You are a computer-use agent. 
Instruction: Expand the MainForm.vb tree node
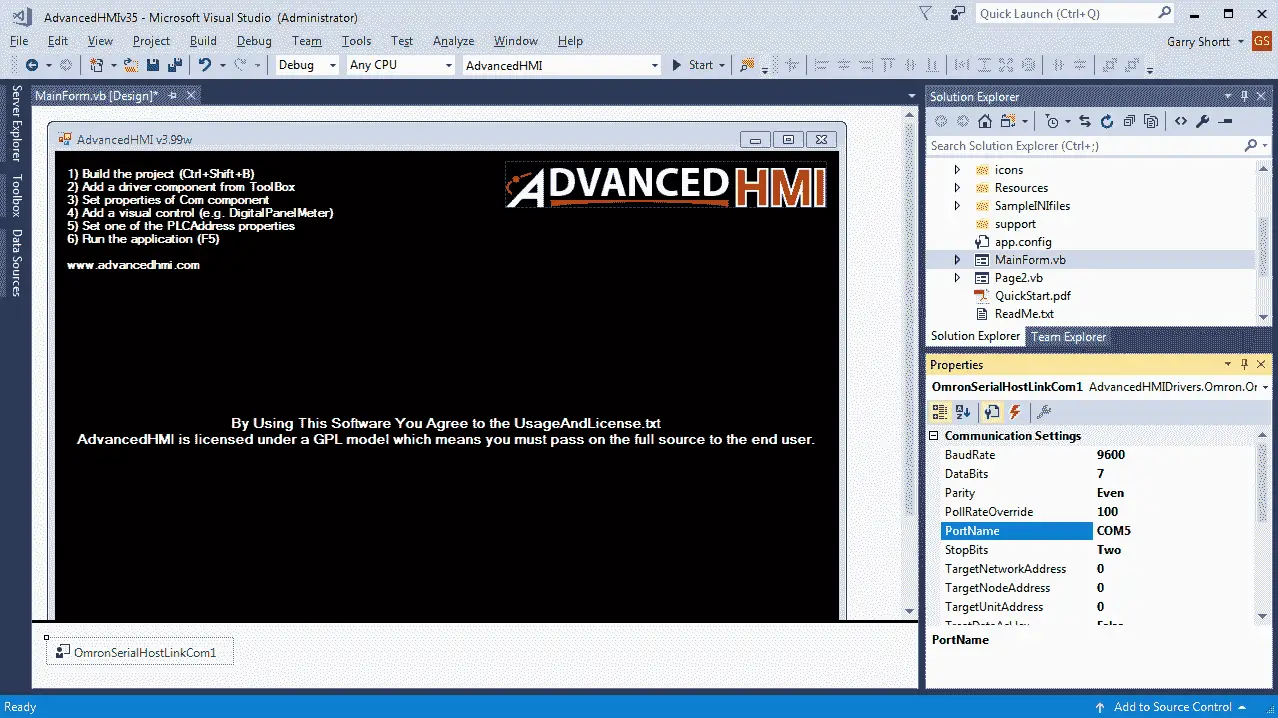point(957,260)
